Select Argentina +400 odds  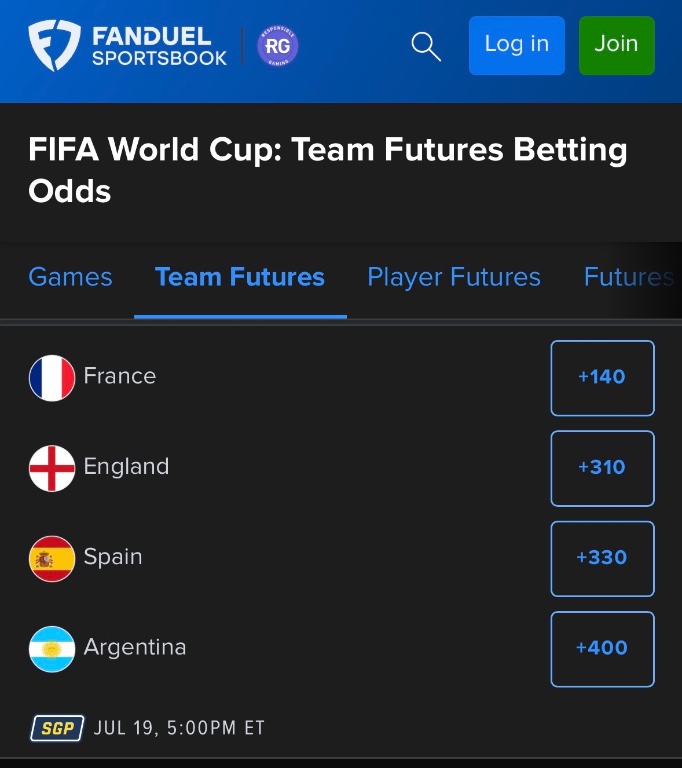(603, 649)
